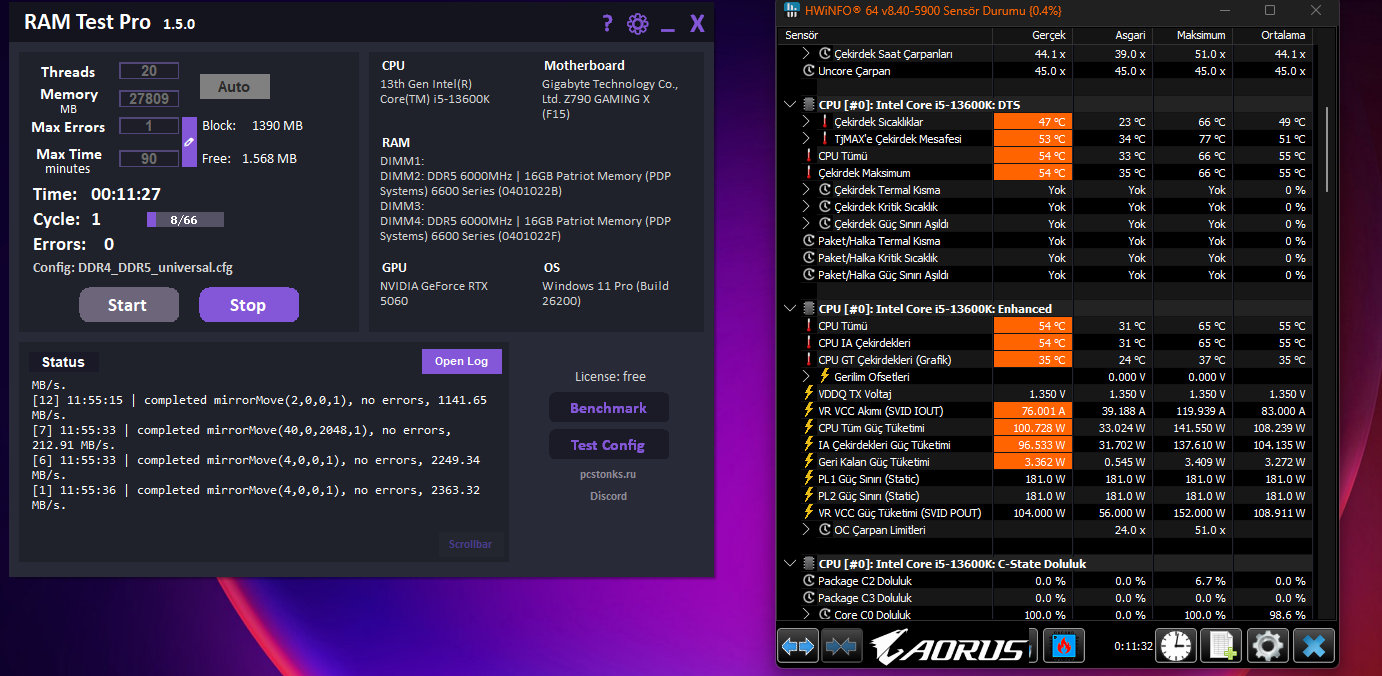The width and height of the screenshot is (1382, 676).
Task: Click the HWiNFO title bar app icon
Action: point(793,11)
